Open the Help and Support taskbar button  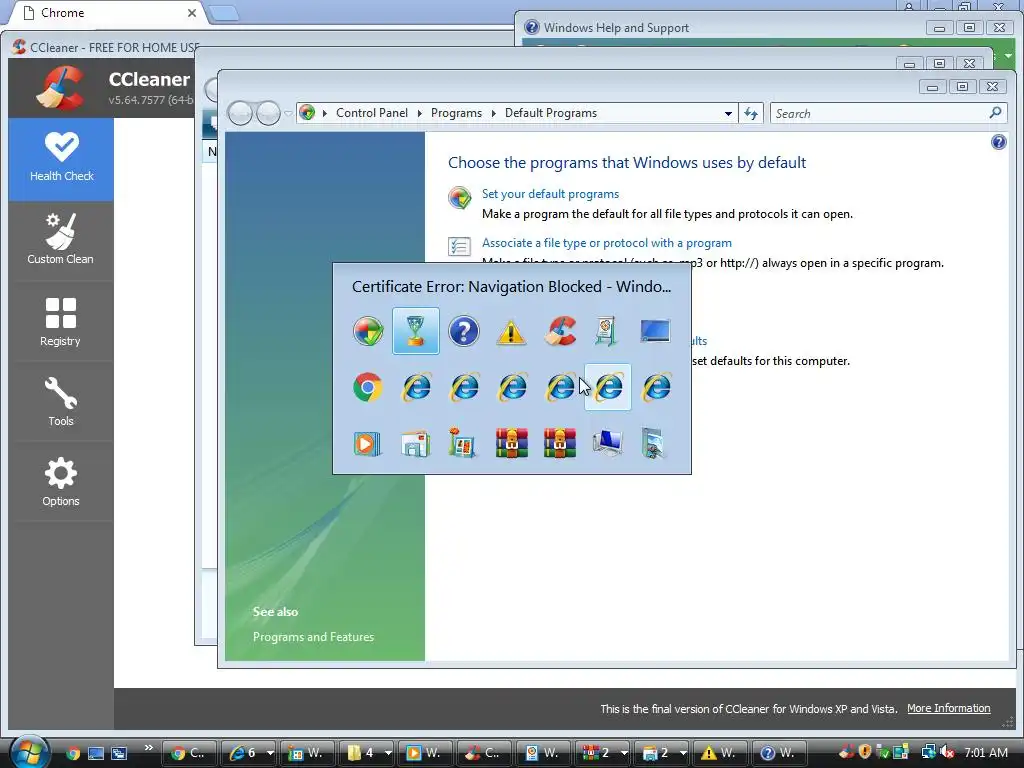click(x=778, y=753)
